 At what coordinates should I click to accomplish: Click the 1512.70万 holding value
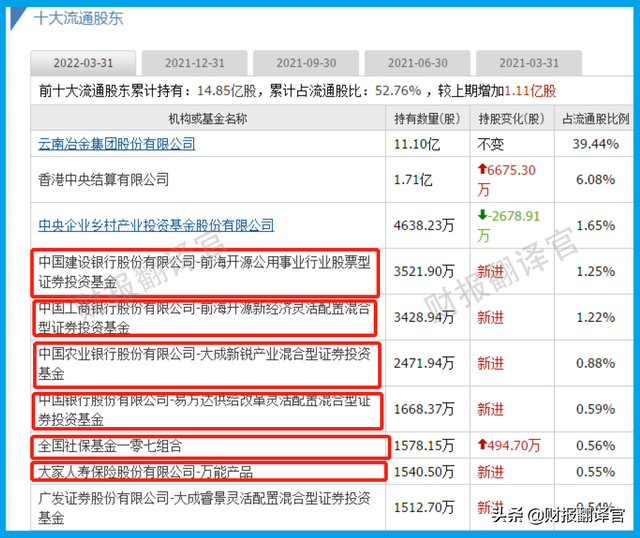pos(424,507)
